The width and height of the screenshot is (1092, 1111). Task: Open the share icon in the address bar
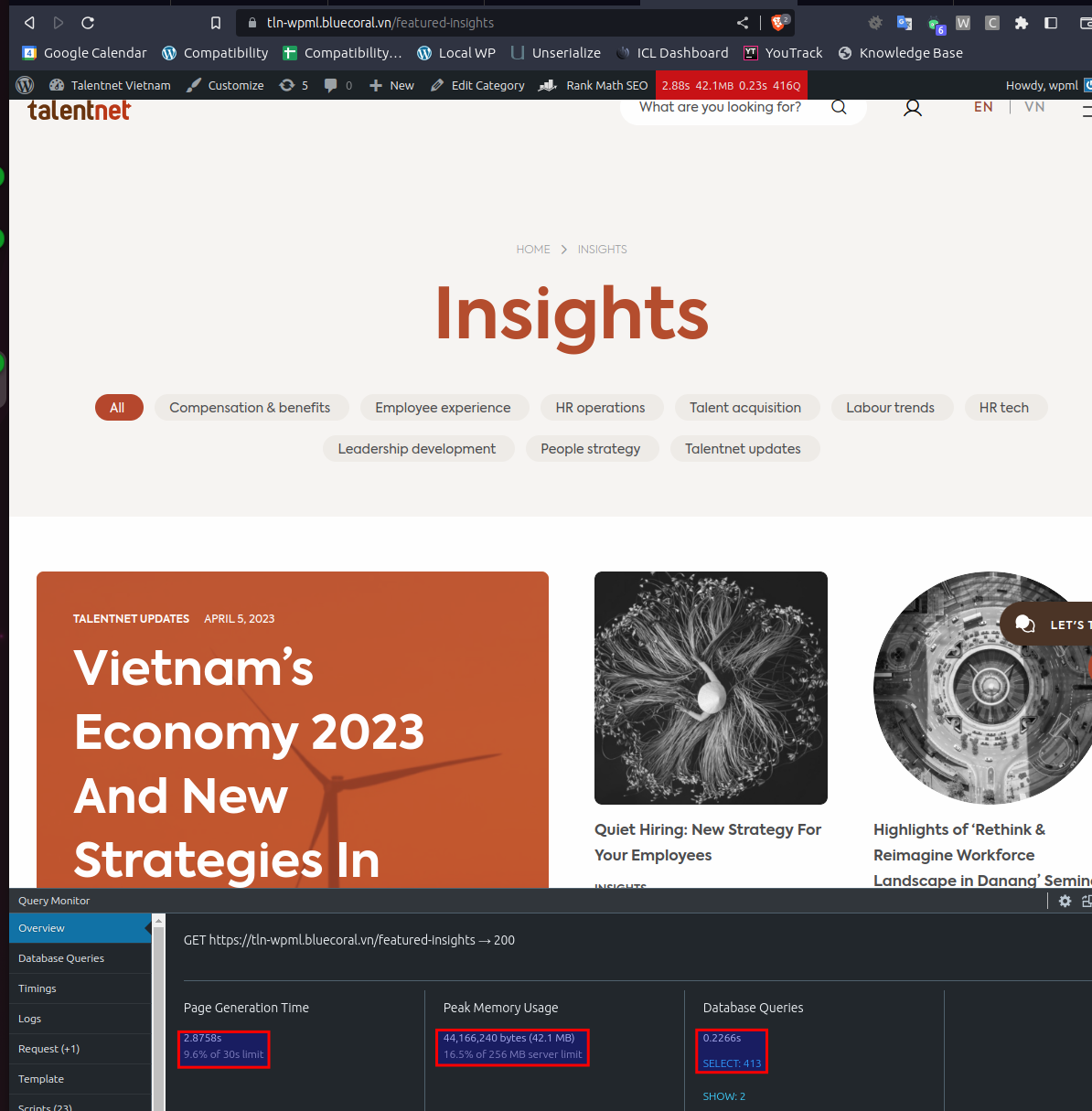pyautogui.click(x=743, y=23)
